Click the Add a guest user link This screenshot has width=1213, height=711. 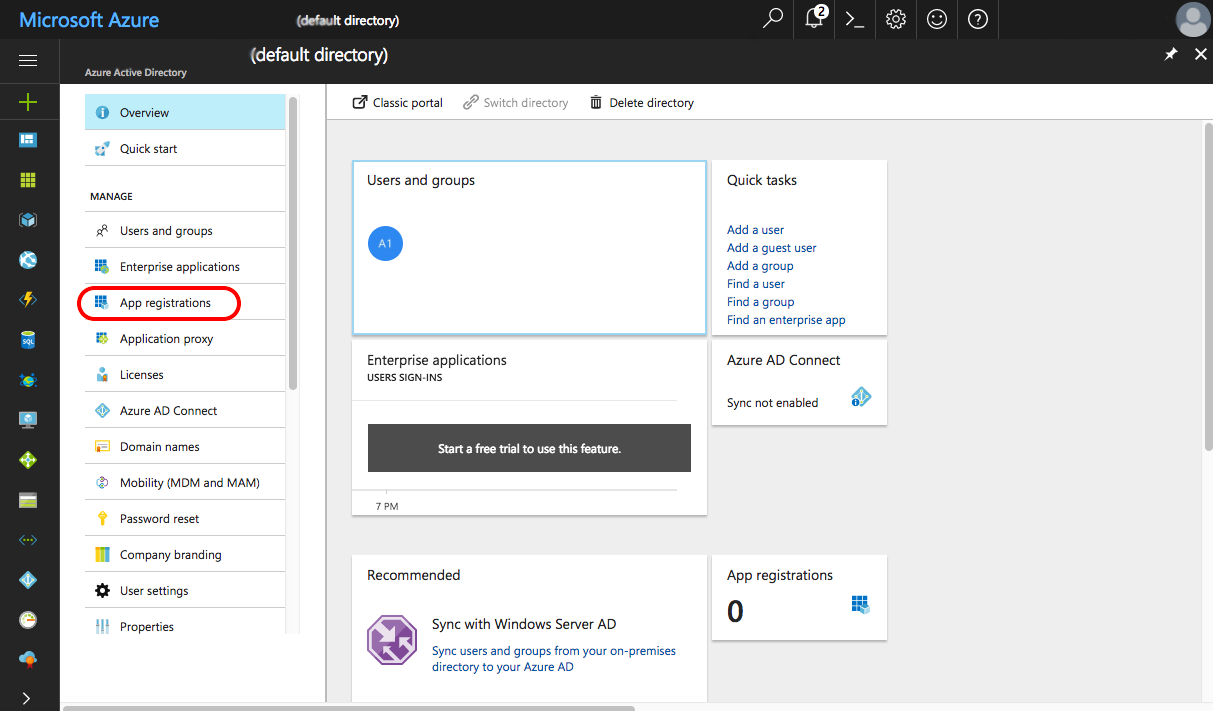click(772, 248)
